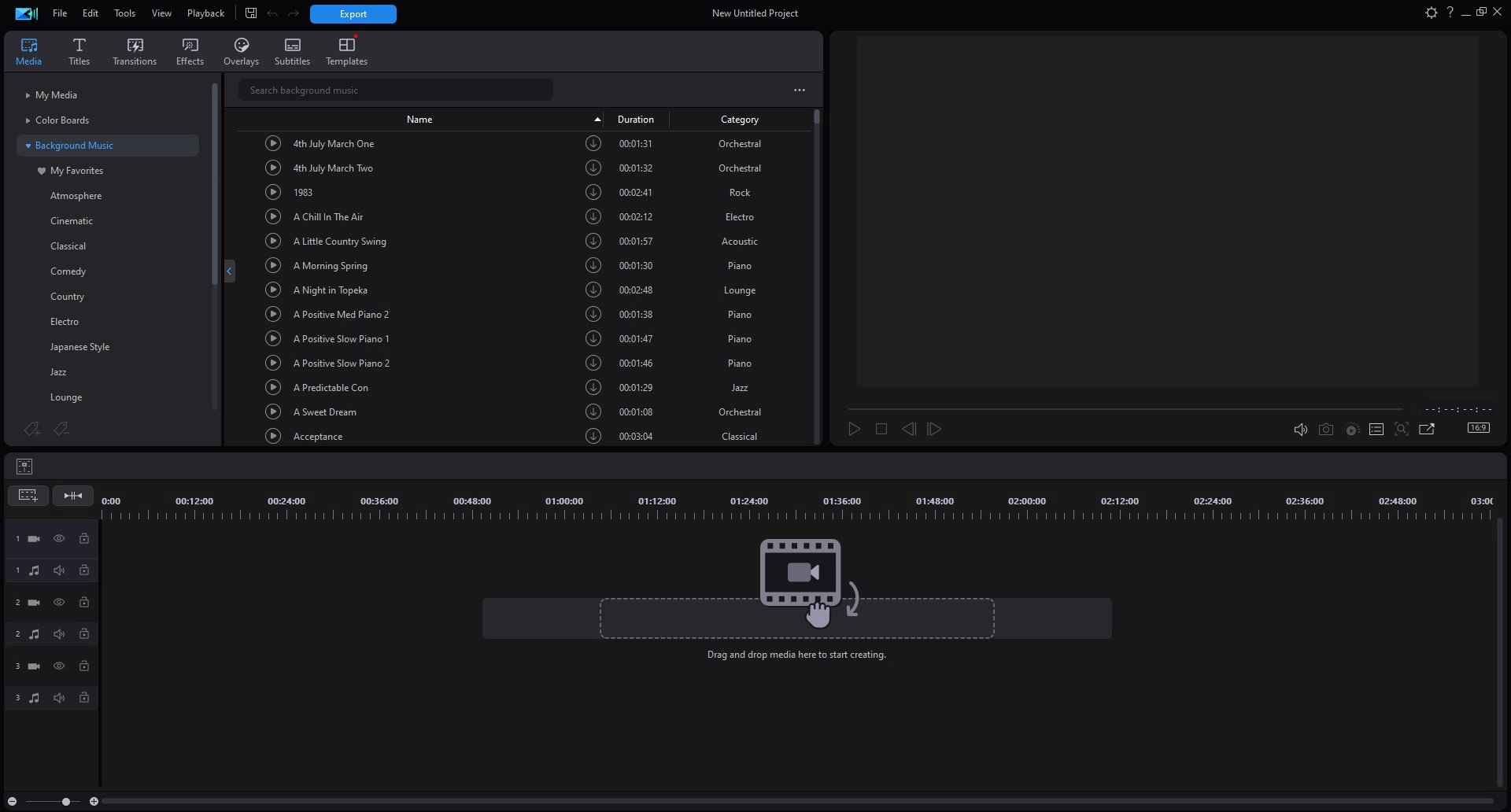Image resolution: width=1511 pixels, height=812 pixels.
Task: Sort tracks by Name column
Action: pos(419,120)
